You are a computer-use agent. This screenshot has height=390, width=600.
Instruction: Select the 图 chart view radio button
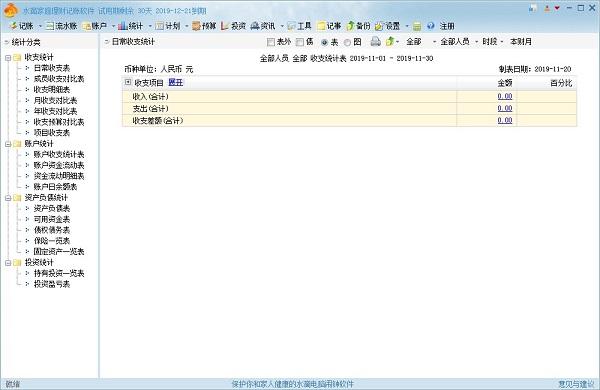(x=347, y=42)
